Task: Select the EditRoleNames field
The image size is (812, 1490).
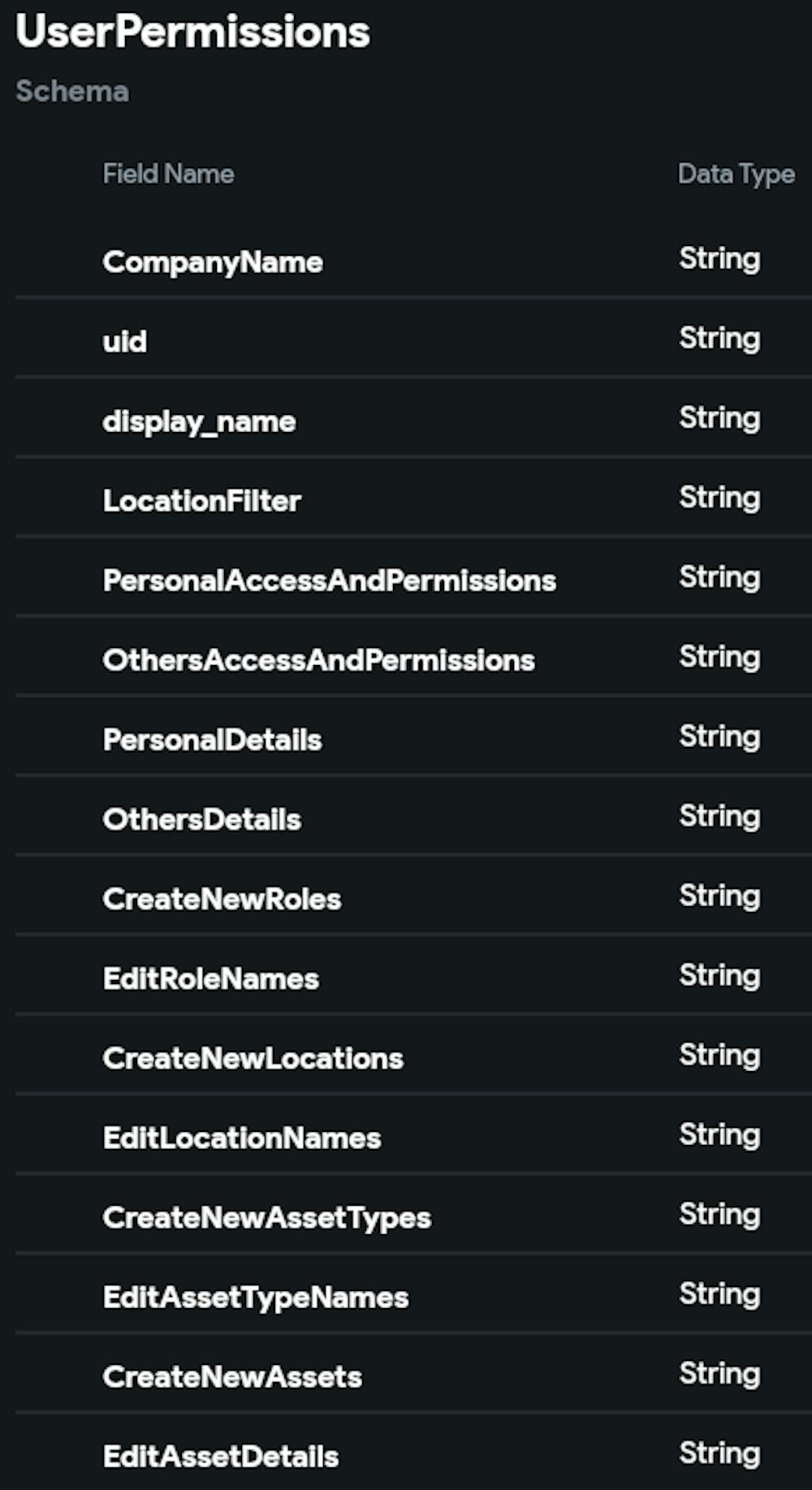Action: point(211,978)
